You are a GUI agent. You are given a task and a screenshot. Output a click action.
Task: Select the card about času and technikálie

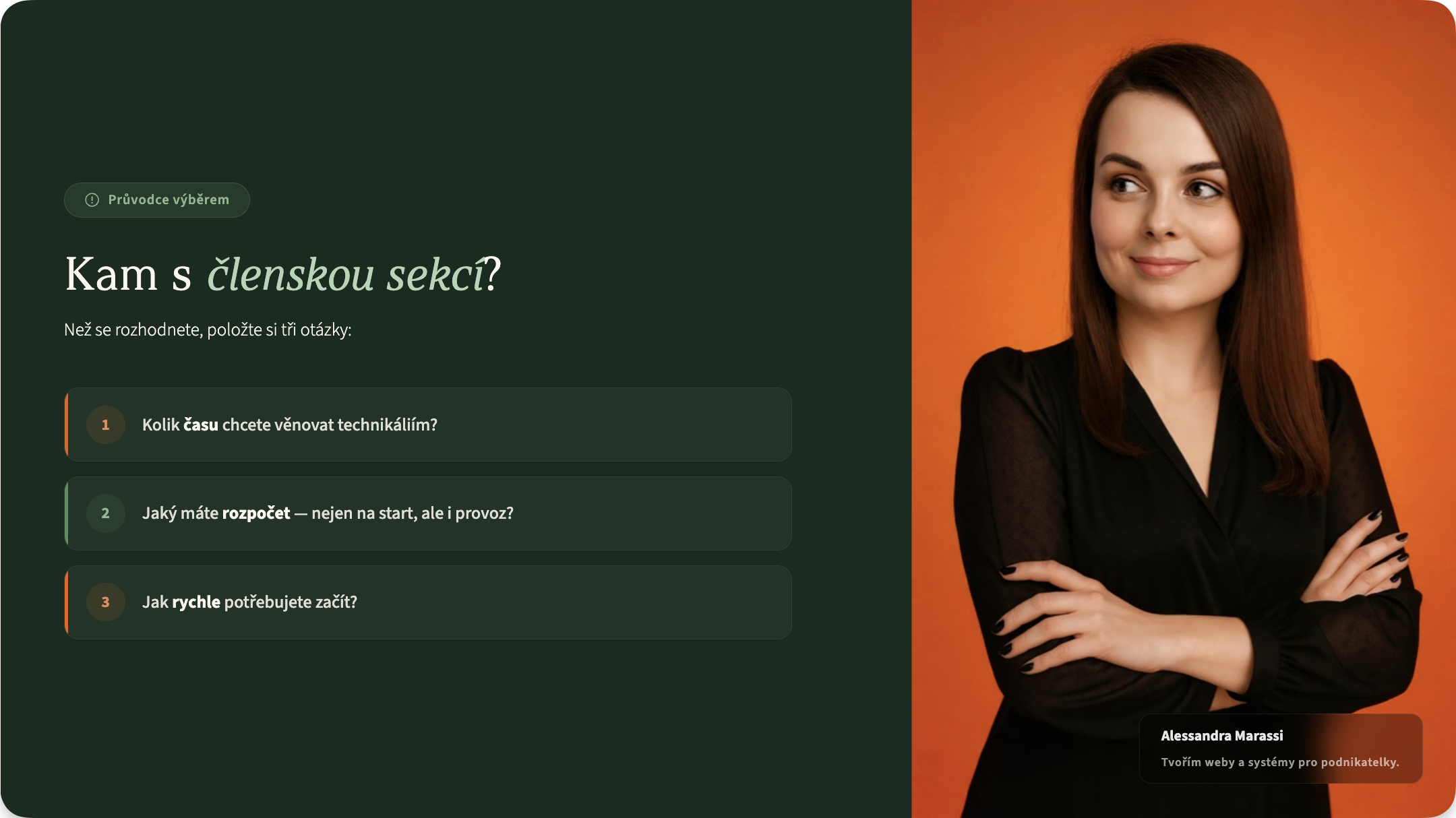point(428,424)
